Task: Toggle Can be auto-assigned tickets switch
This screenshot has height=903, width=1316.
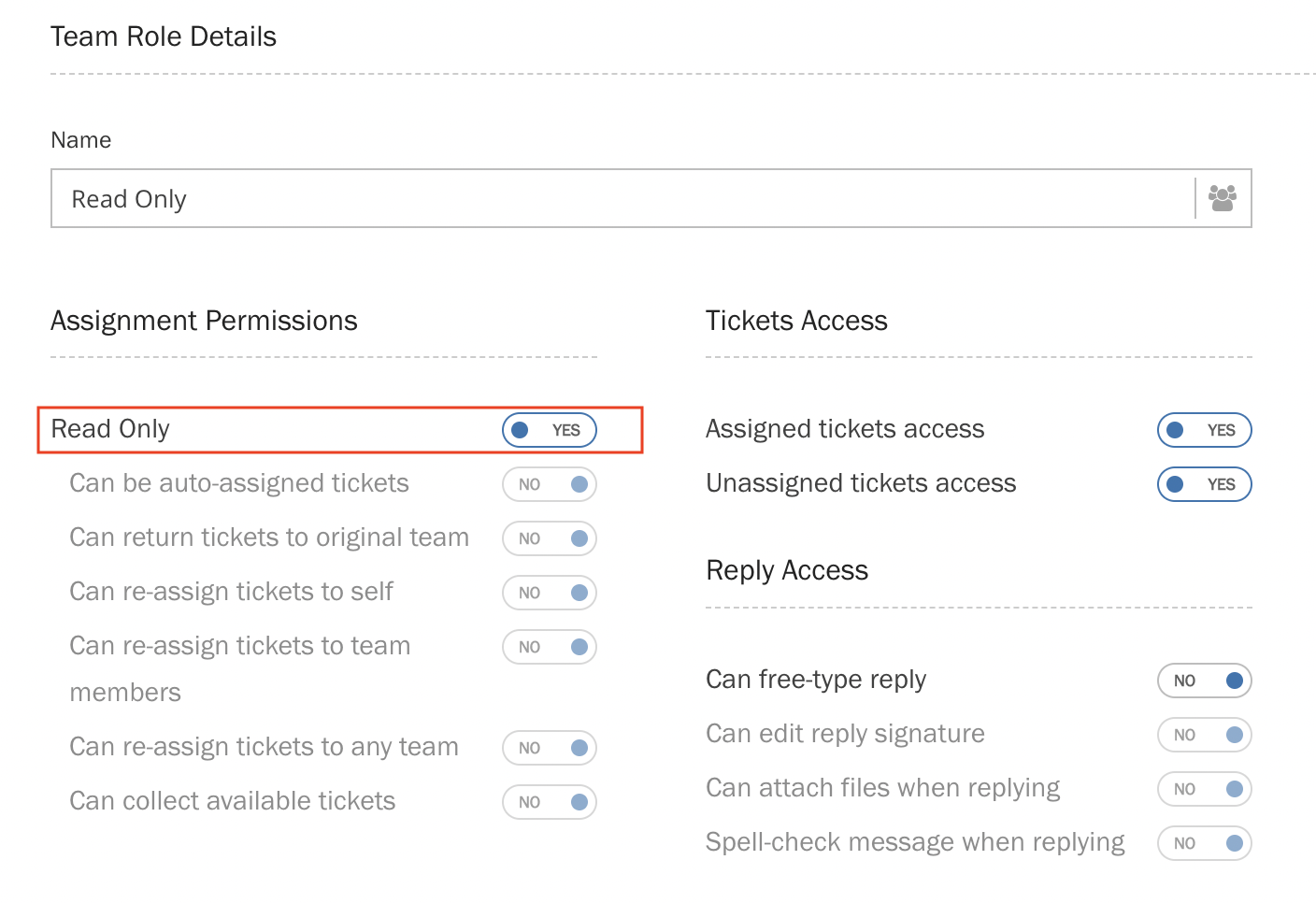Action: coord(549,484)
